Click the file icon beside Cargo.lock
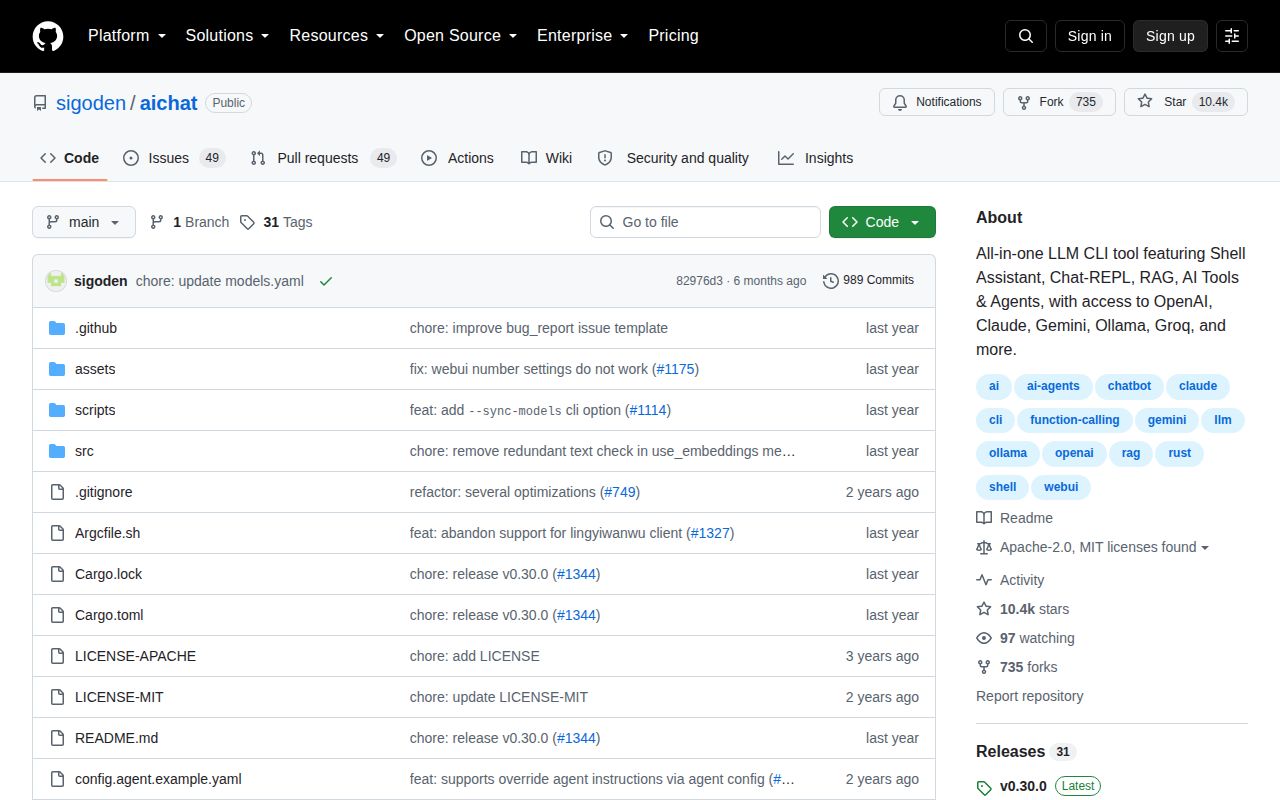 point(57,574)
